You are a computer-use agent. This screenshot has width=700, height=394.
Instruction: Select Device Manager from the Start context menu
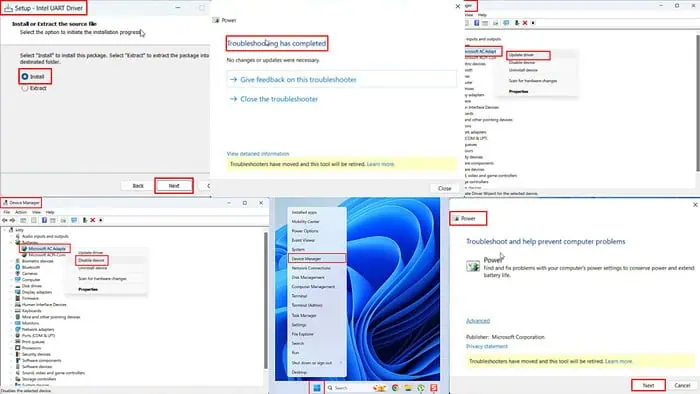click(317, 258)
